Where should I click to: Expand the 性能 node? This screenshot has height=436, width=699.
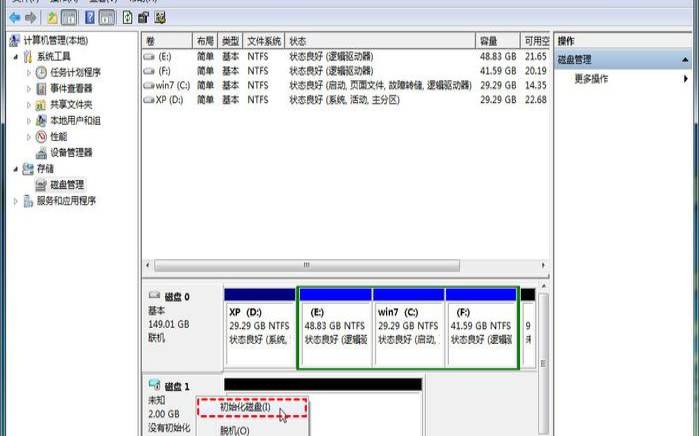[29, 137]
